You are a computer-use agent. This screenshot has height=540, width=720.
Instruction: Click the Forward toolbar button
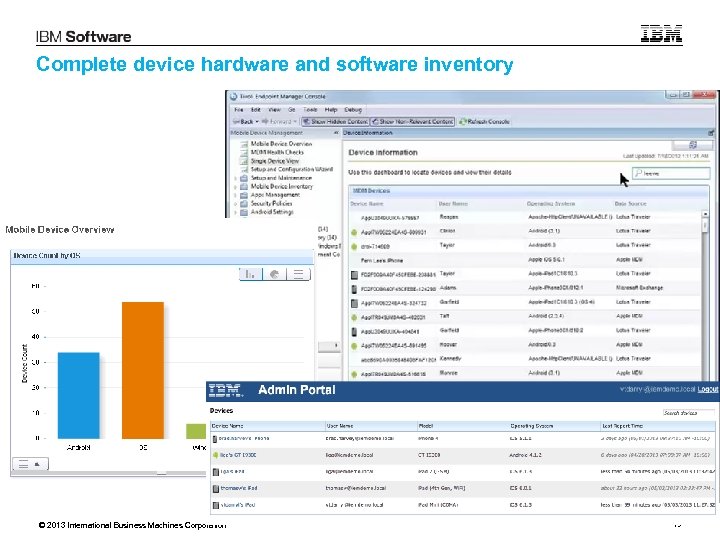pyautogui.click(x=279, y=121)
